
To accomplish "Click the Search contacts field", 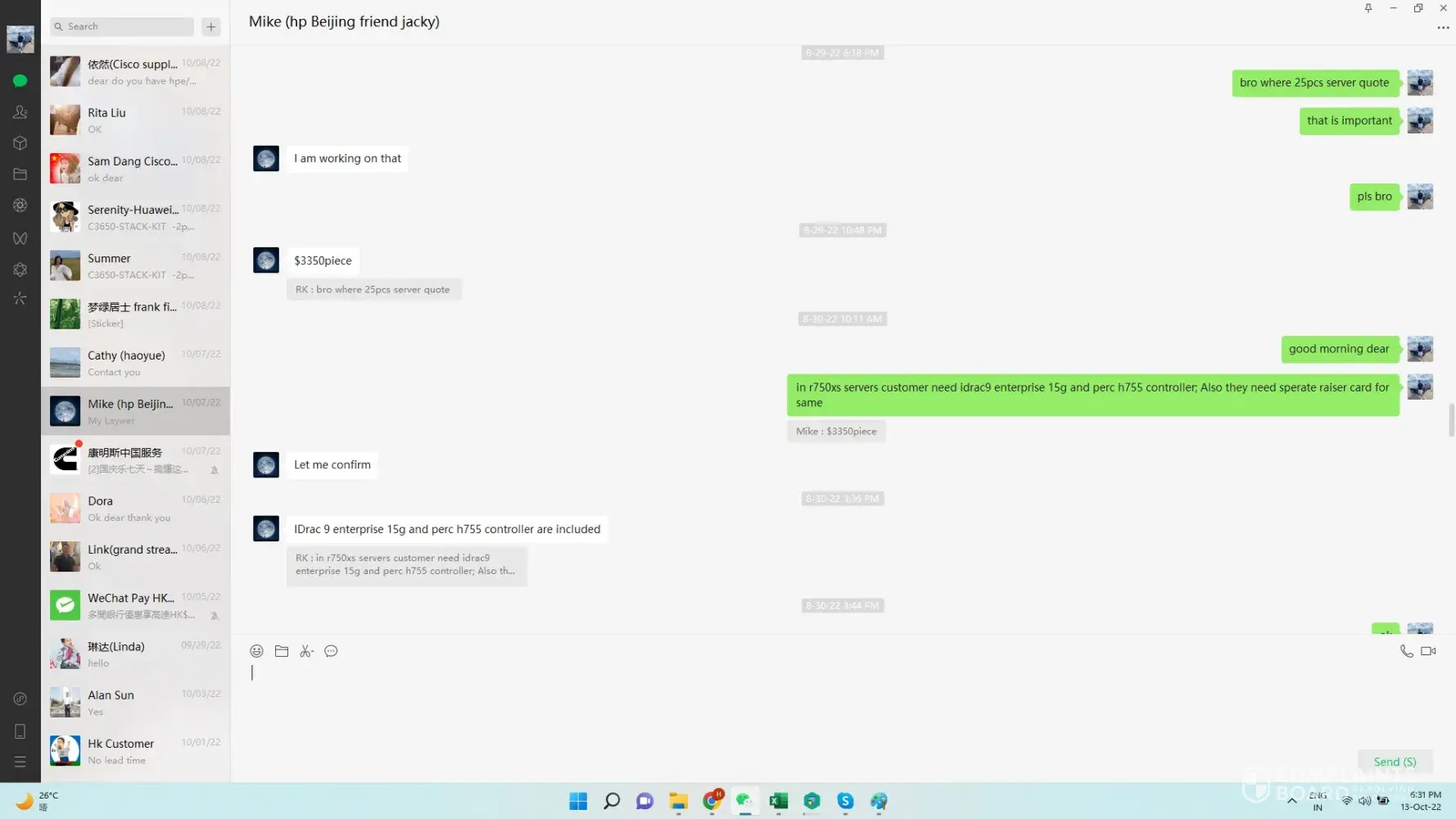I will (x=123, y=27).
